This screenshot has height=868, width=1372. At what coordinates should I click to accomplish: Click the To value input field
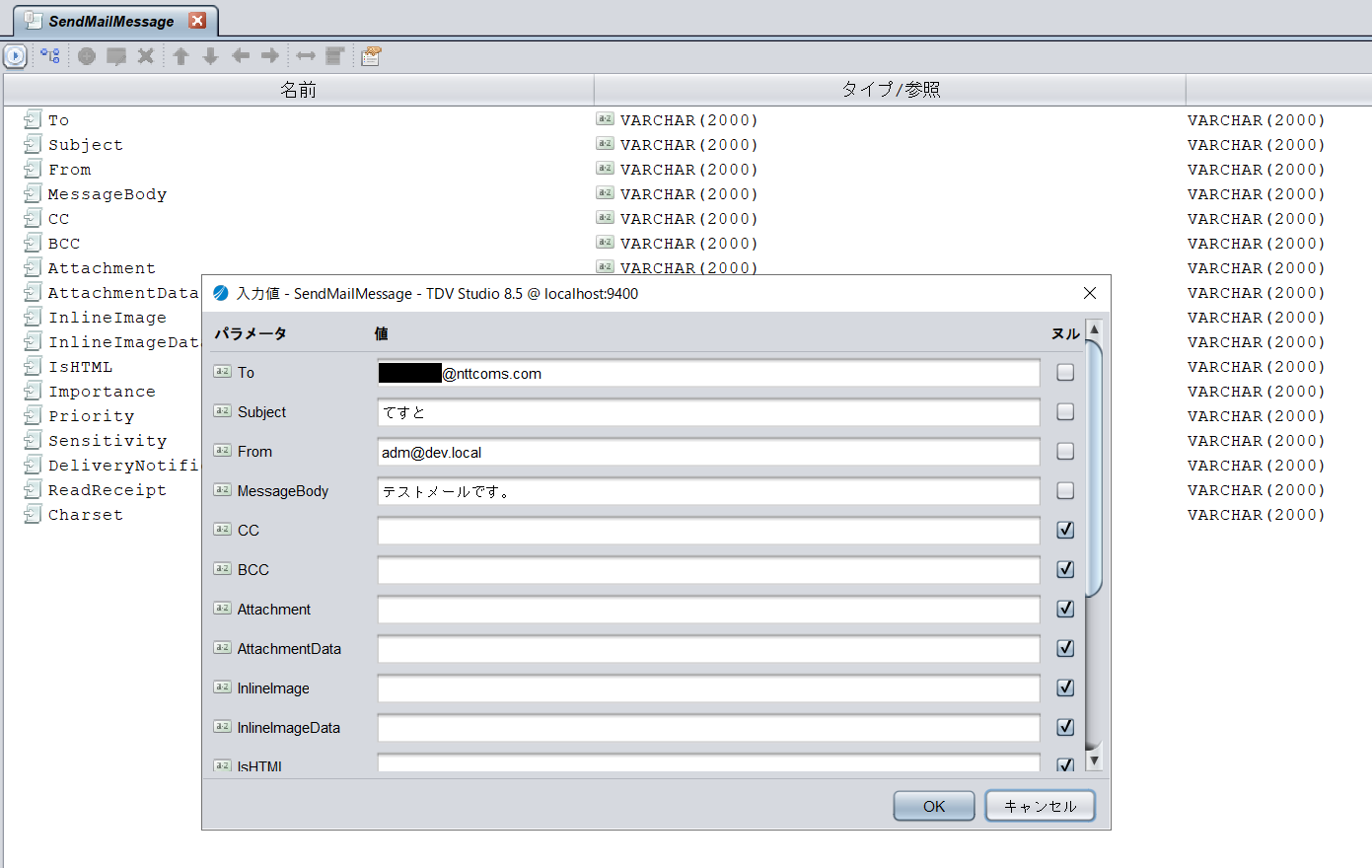(708, 373)
